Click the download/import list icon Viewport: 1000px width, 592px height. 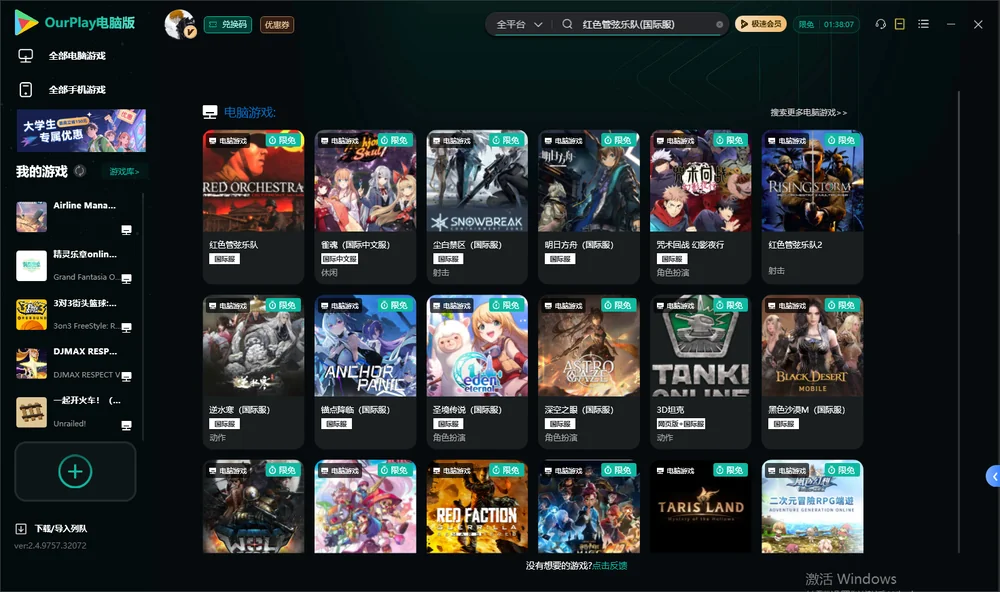click(21, 528)
